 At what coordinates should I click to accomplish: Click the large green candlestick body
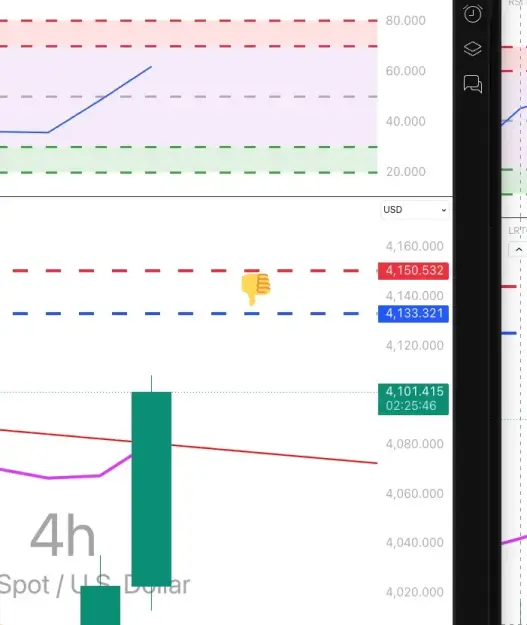[x=151, y=489]
